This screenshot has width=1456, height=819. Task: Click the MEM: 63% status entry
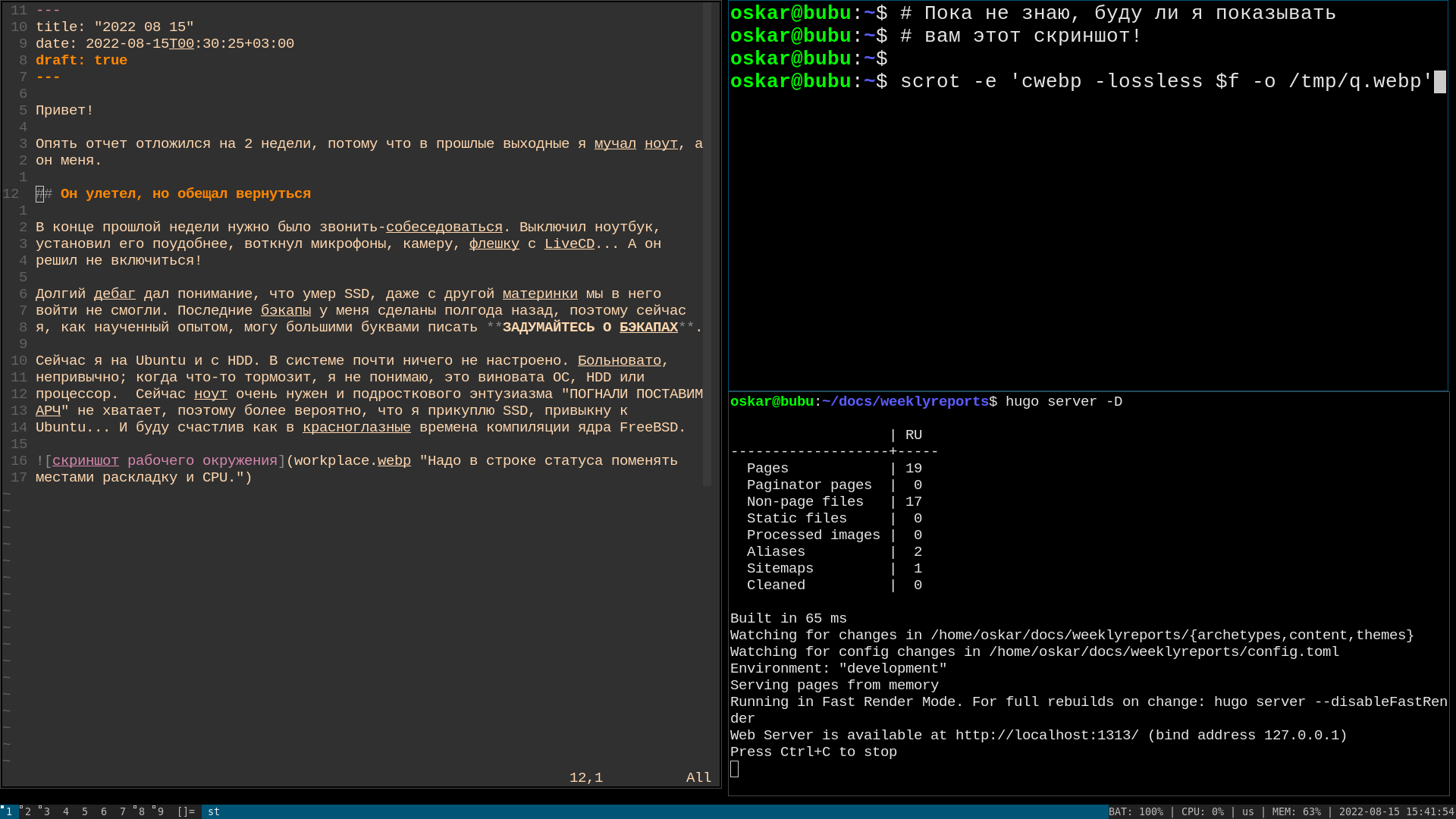[x=1297, y=811]
